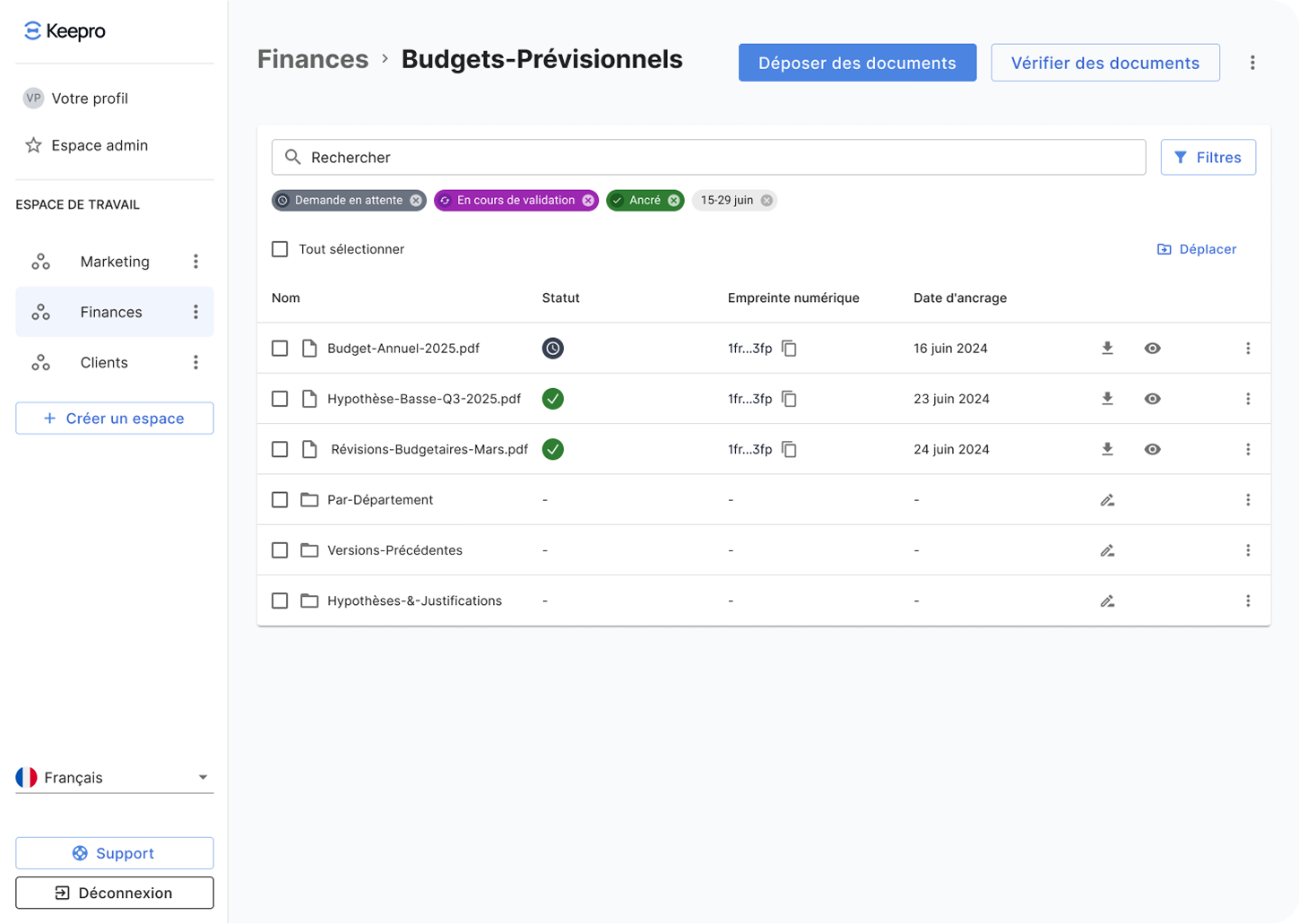1299x924 pixels.
Task: Preview Hypothèse-Basse-Q3-2025.pdf with eye icon
Action: pos(1153,399)
